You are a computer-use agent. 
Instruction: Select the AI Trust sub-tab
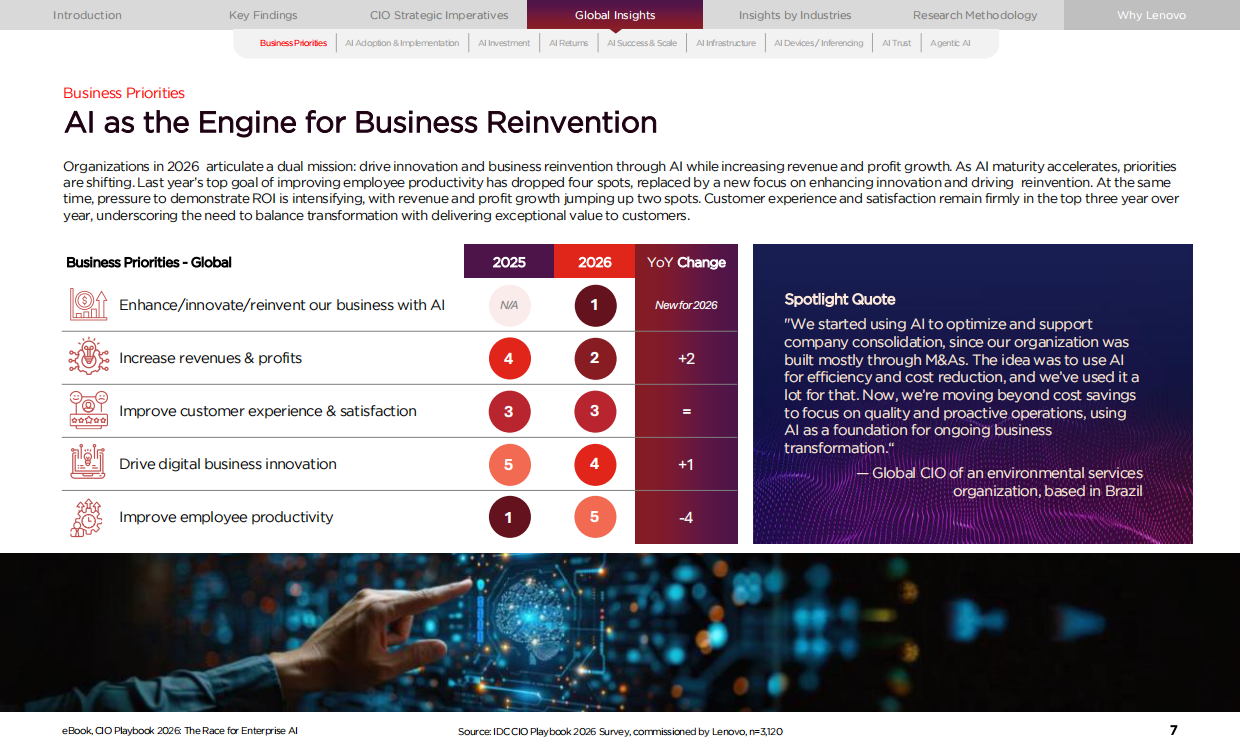(896, 43)
